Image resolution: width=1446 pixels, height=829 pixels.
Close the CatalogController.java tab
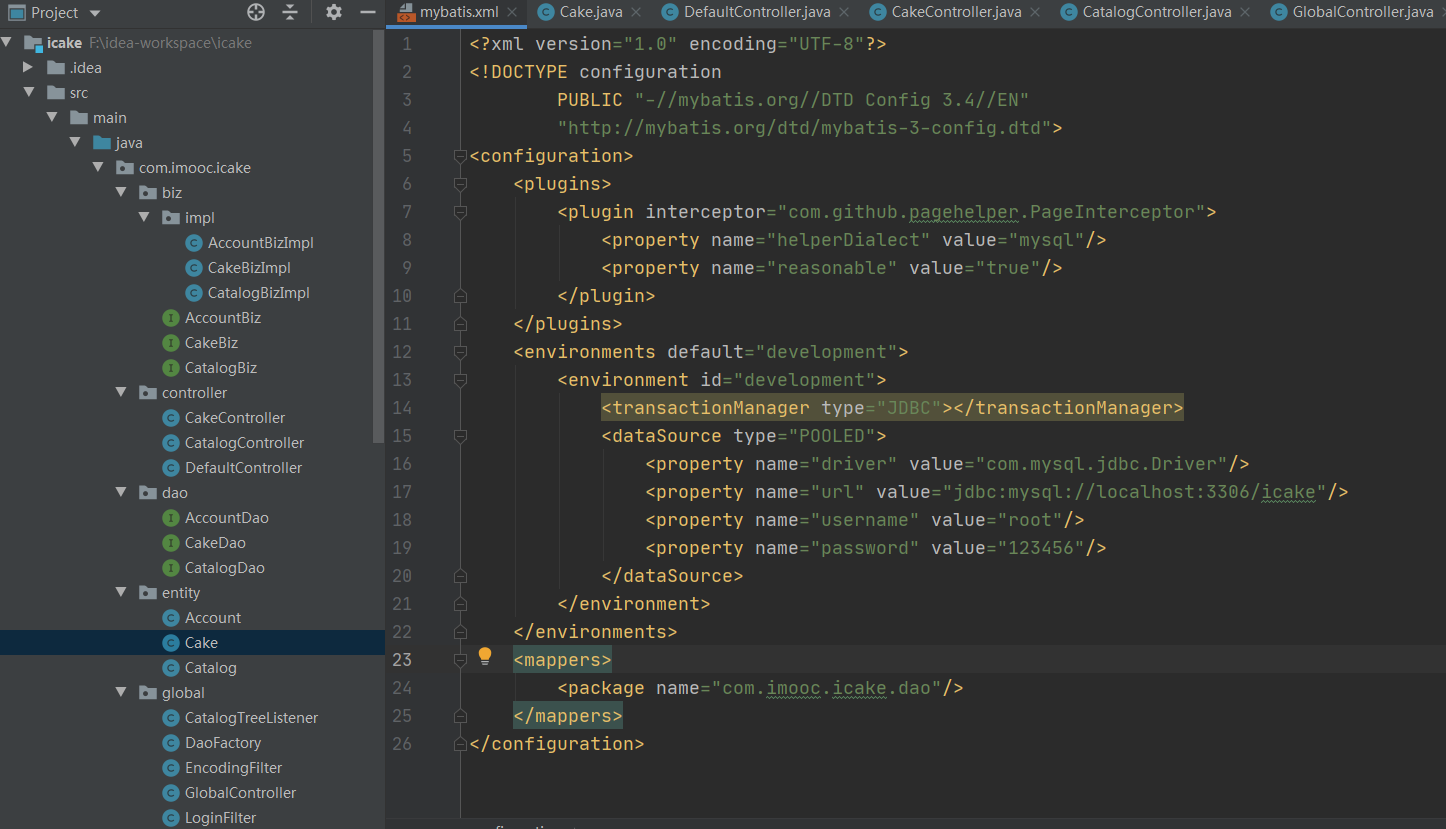[x=1243, y=12]
